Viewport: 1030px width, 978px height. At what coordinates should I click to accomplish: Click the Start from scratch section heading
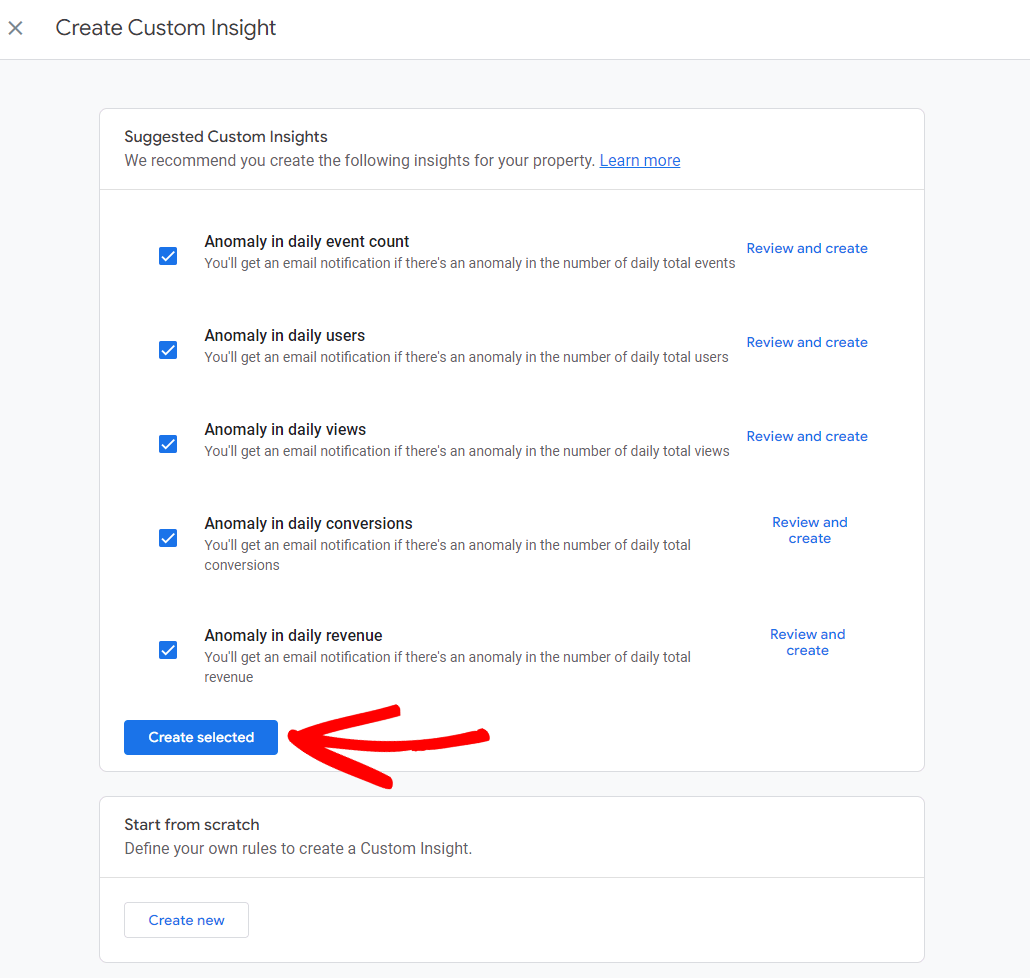pyautogui.click(x=191, y=824)
